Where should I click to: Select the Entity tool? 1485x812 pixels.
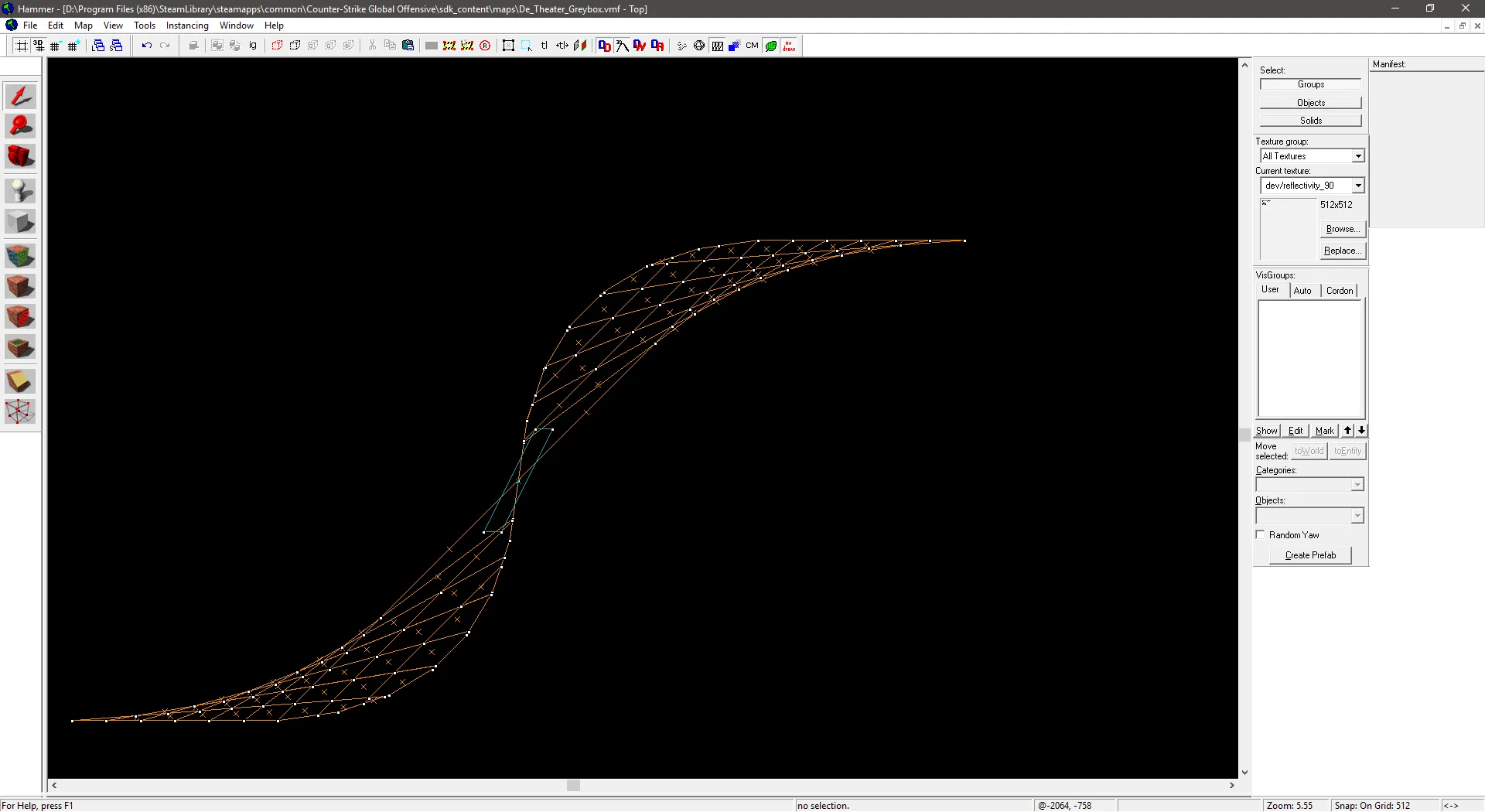tap(21, 191)
